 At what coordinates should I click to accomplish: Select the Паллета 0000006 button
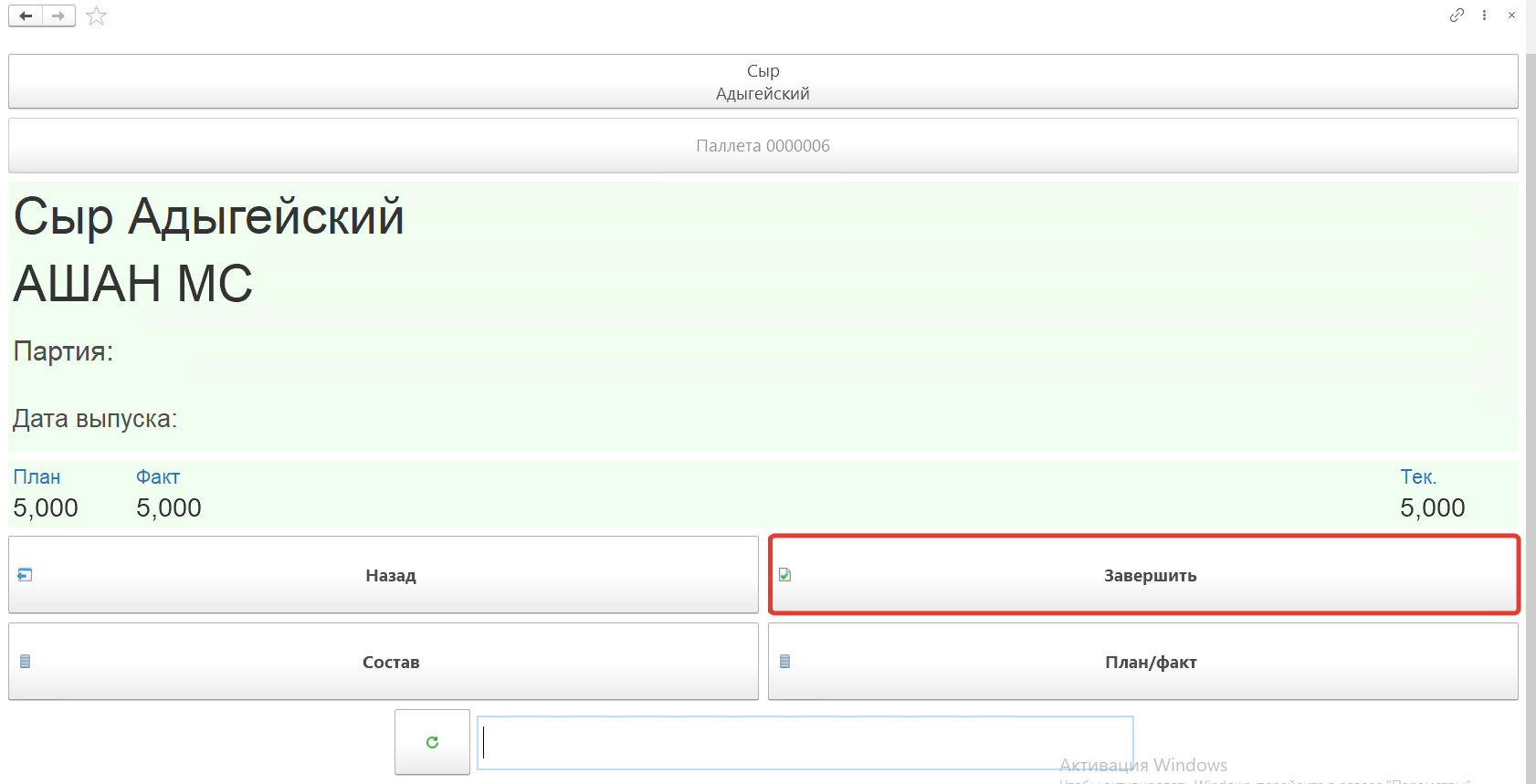coord(763,146)
